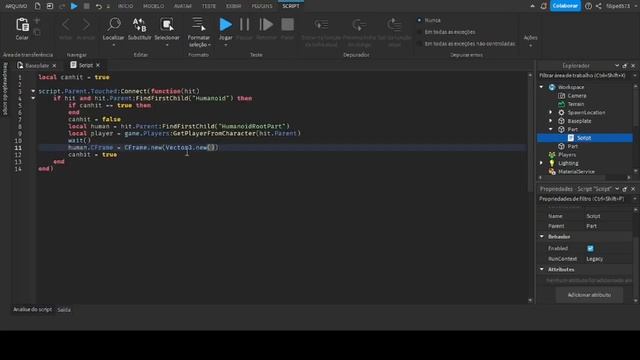640x360 pixels.
Task: Open the username account menu
Action: (618, 6)
